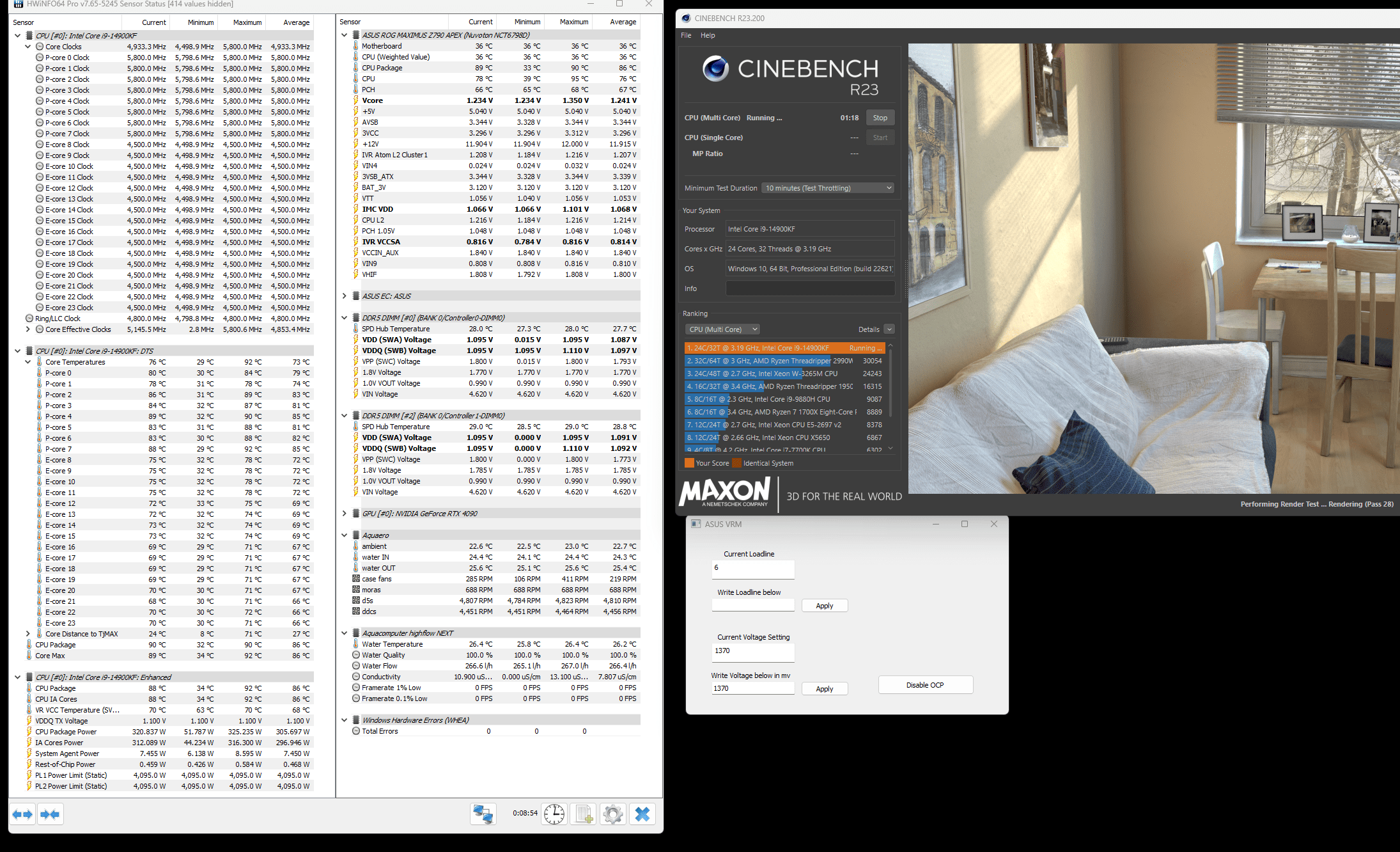Open the remote monitoring networked-computers icon
This screenshot has width=1400, height=852.
click(x=483, y=814)
